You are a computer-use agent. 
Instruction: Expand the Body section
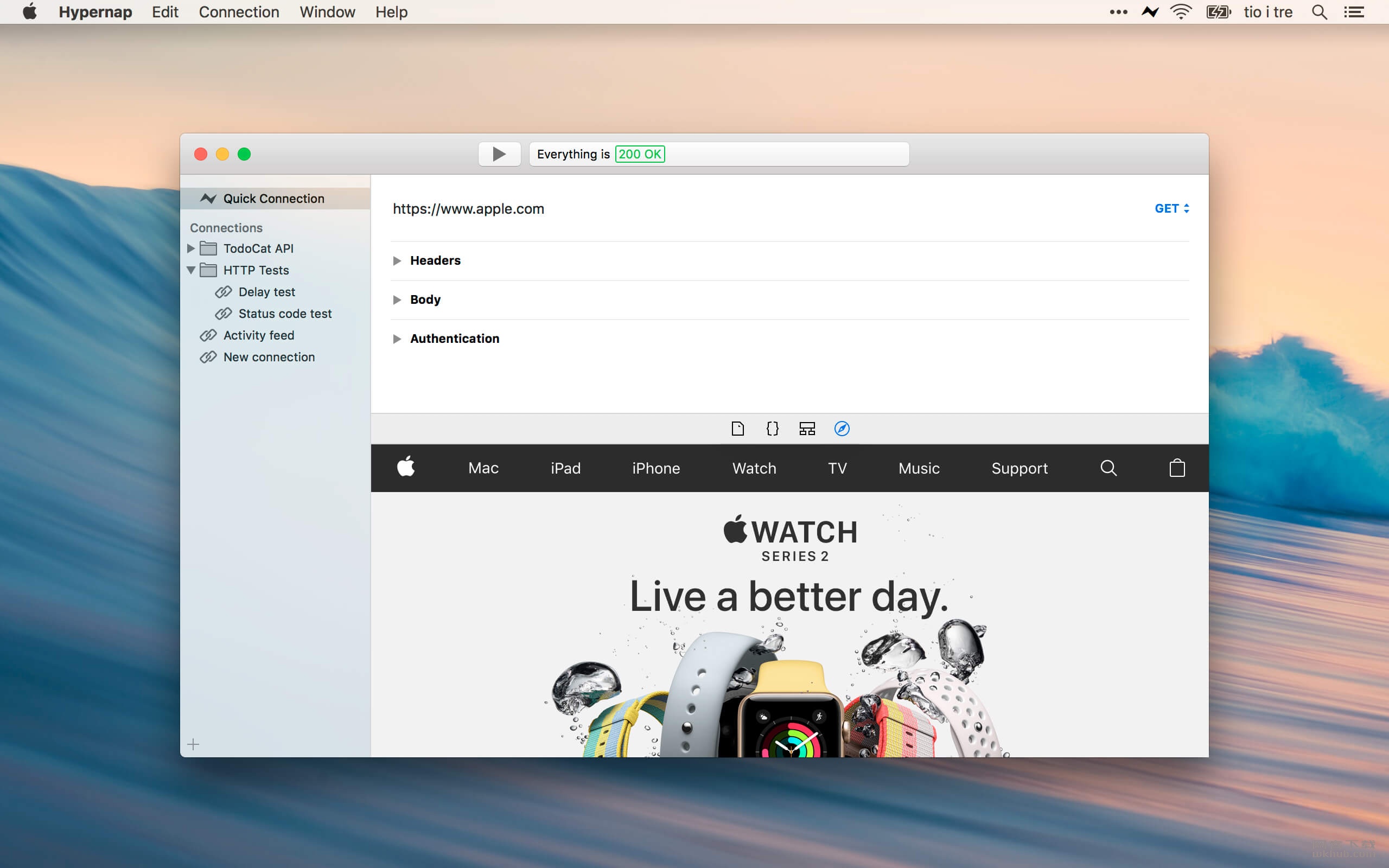397,299
